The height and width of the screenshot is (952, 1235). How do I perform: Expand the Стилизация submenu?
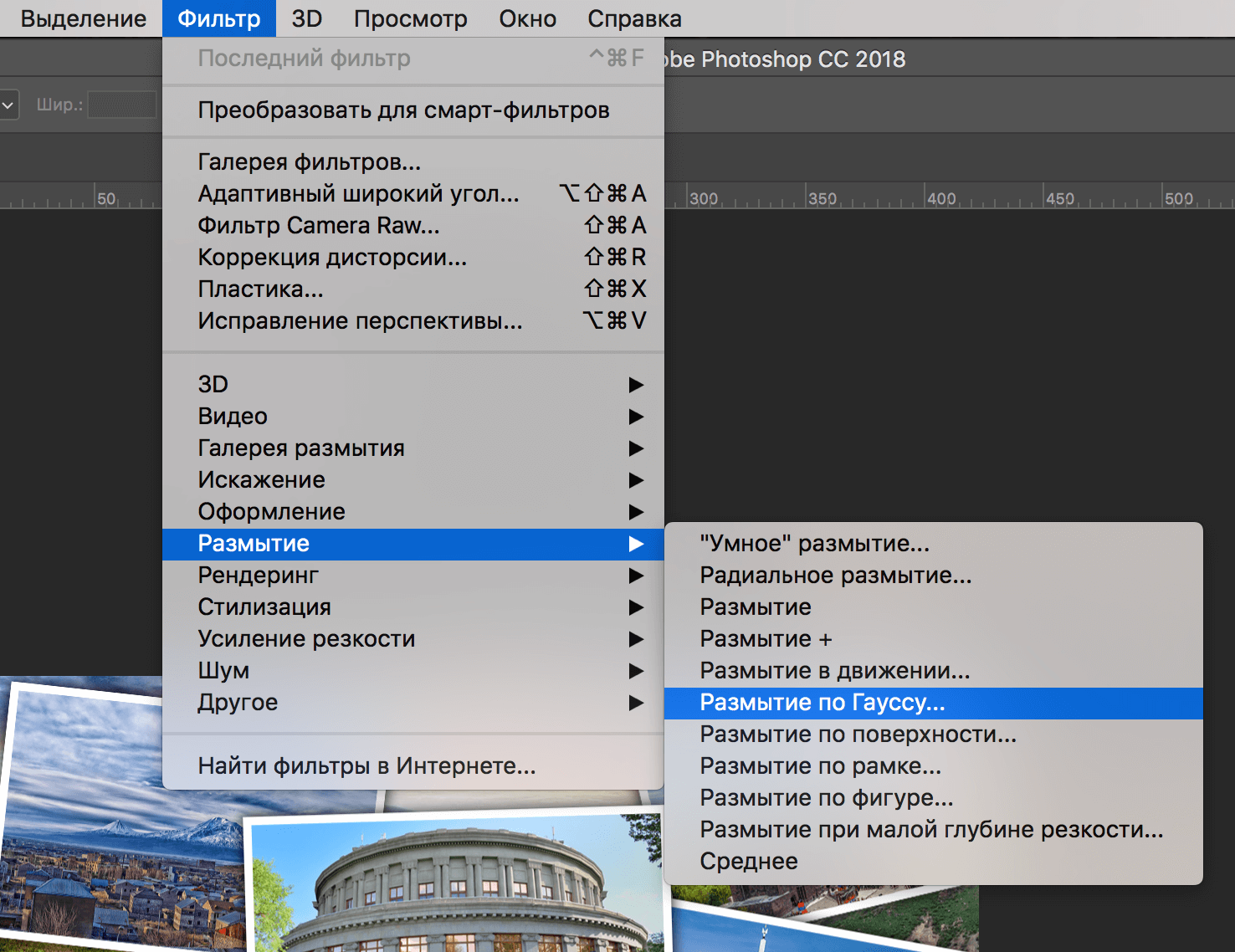(264, 607)
